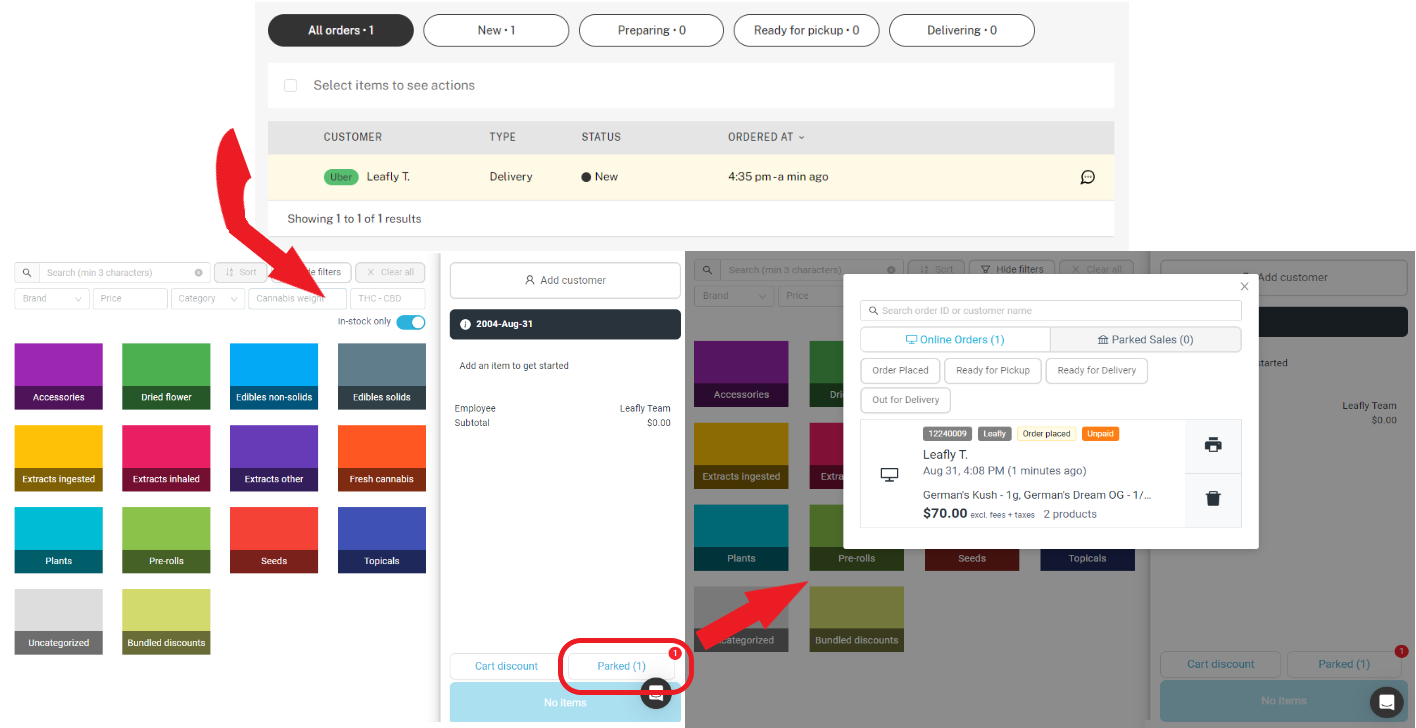Screen dimensions: 1416x728
Task: Click the magnifier icon in the undimmed product search
Action: click(x=26, y=272)
